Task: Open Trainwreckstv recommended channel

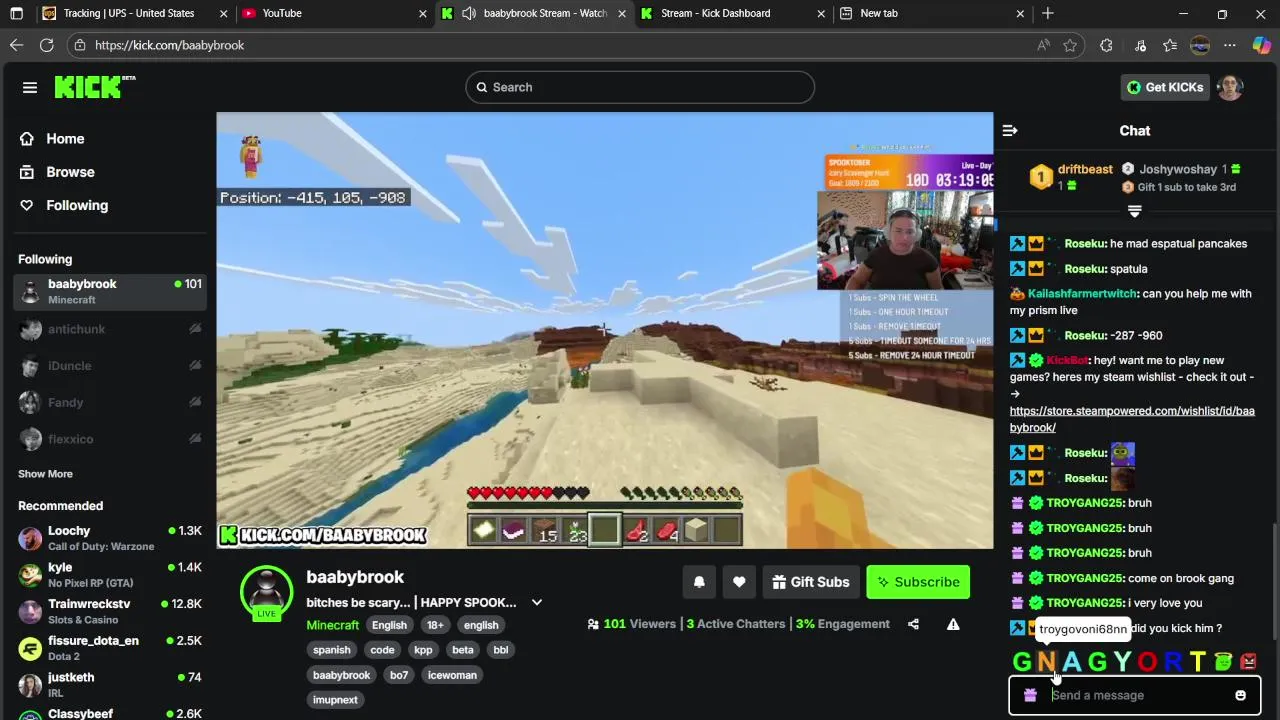Action: tap(110, 611)
